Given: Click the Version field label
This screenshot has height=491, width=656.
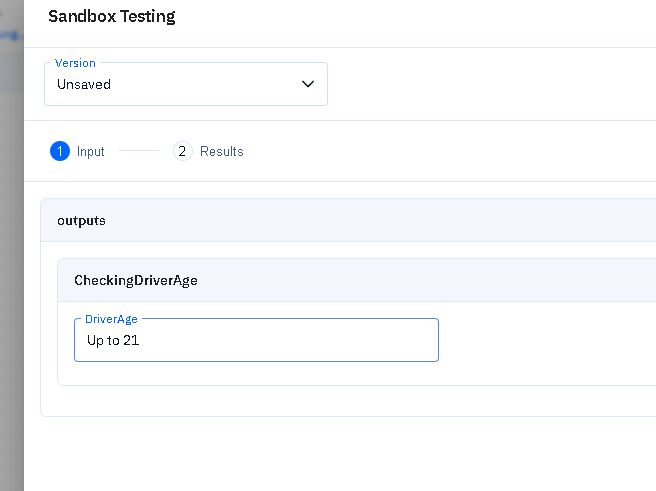Looking at the screenshot, I should pyautogui.click(x=77, y=63).
